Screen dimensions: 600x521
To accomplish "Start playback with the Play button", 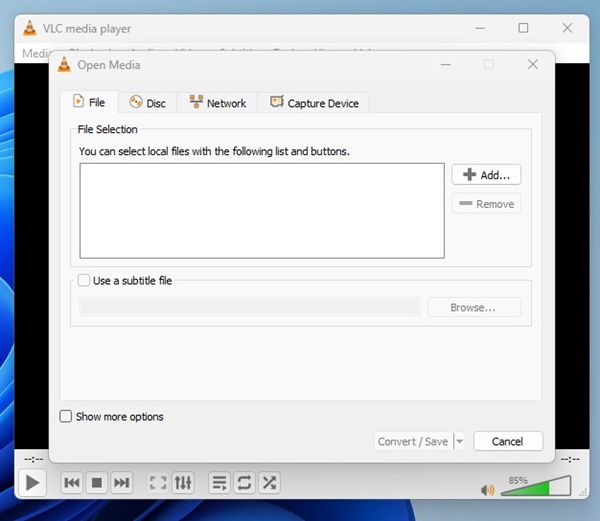I will pos(32,482).
